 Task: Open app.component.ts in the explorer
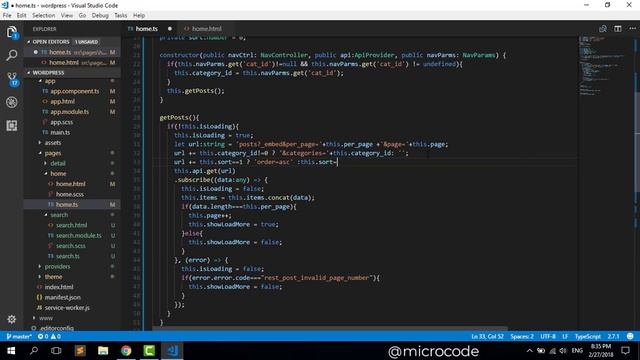pos(75,91)
